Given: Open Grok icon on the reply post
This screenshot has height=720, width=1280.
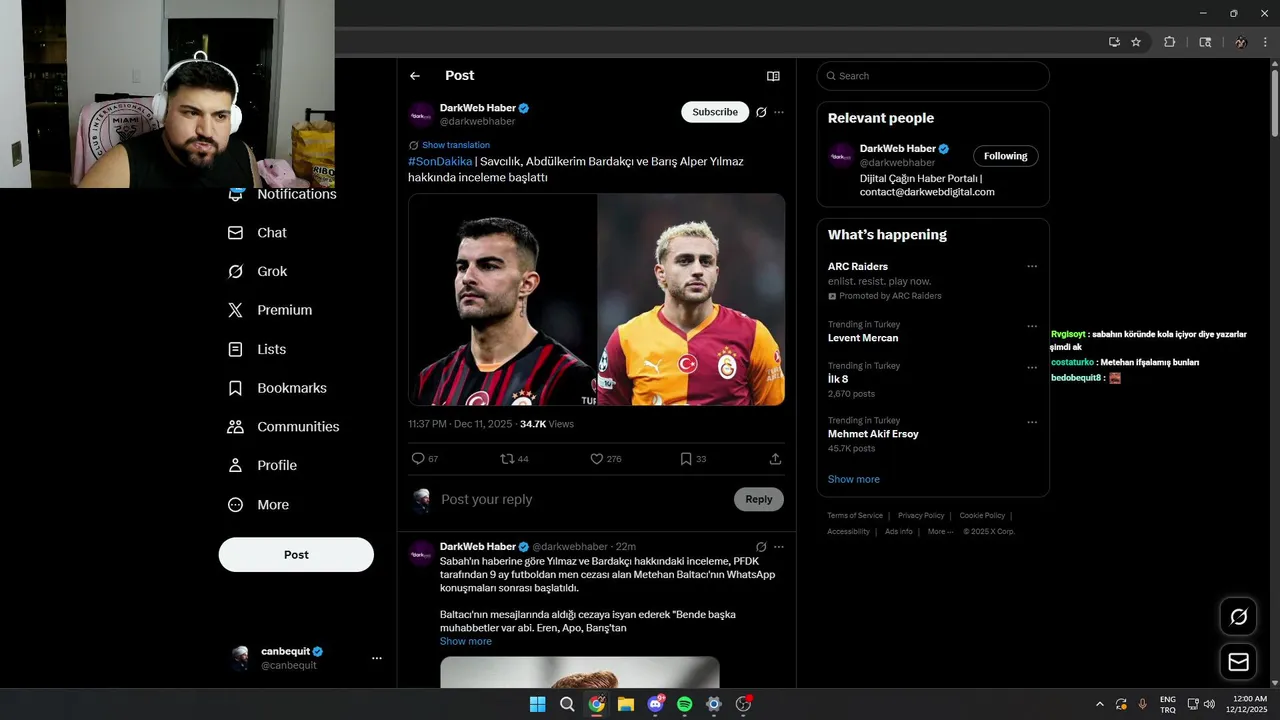Looking at the screenshot, I should point(761,547).
